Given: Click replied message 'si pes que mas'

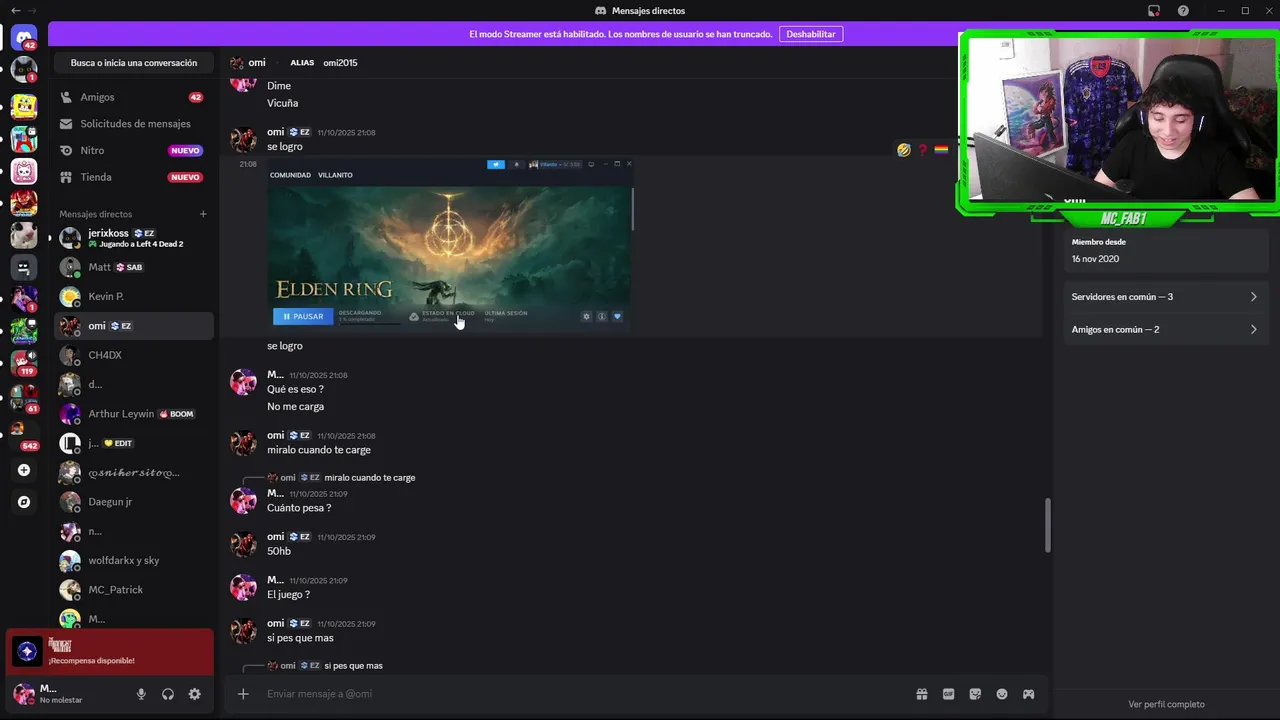Looking at the screenshot, I should coord(353,666).
